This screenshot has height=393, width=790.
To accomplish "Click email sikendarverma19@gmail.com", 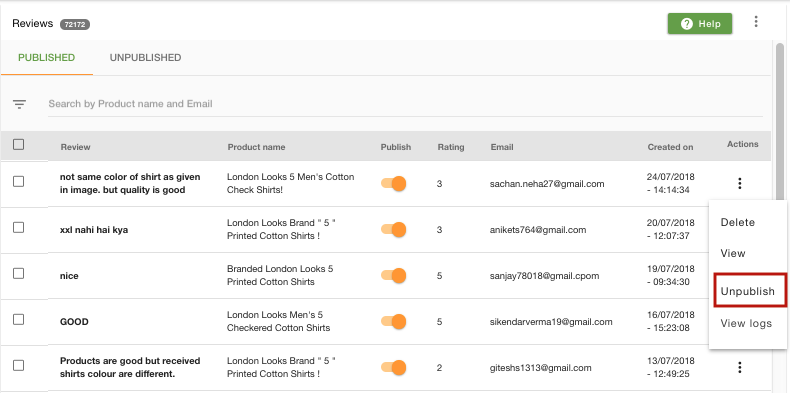I will pyautogui.click(x=551, y=321).
